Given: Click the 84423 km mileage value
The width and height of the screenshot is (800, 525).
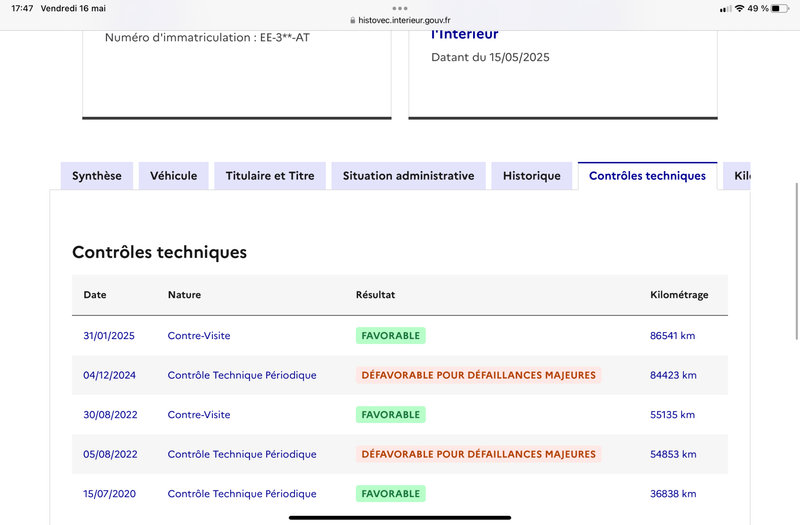Looking at the screenshot, I should coord(673,376).
